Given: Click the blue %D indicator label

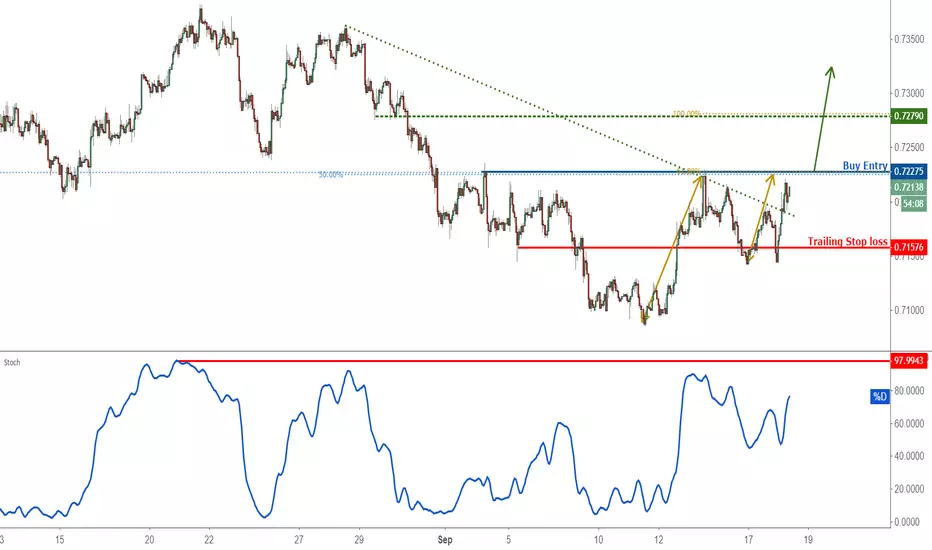Looking at the screenshot, I should click(880, 396).
